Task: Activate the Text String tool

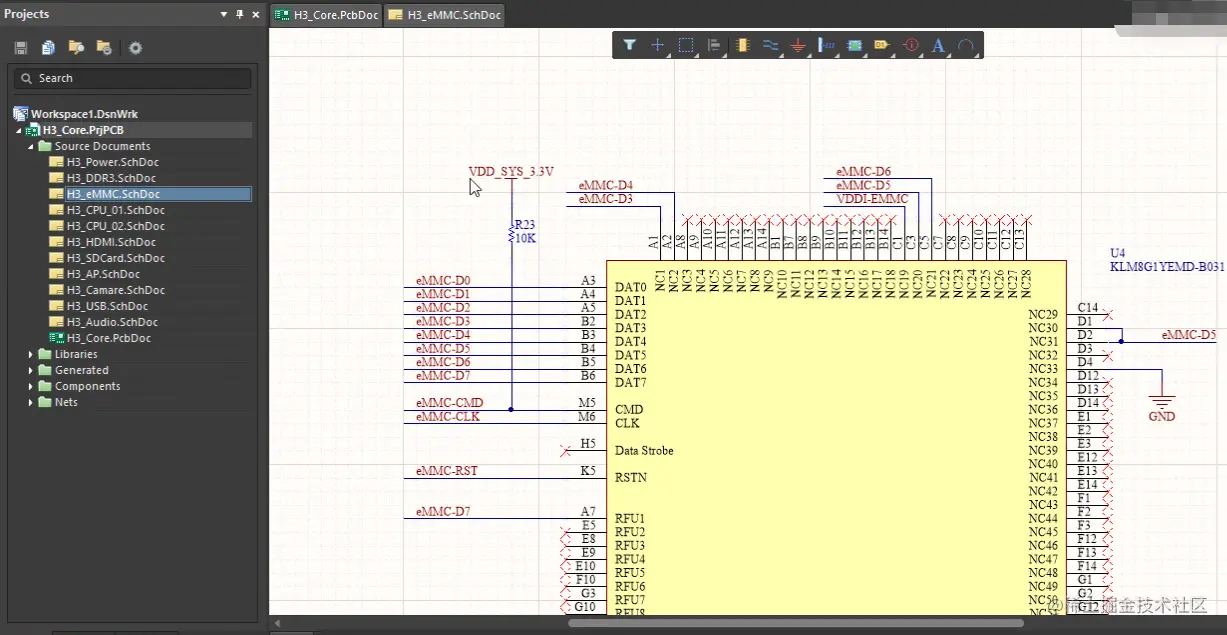Action: pos(938,45)
